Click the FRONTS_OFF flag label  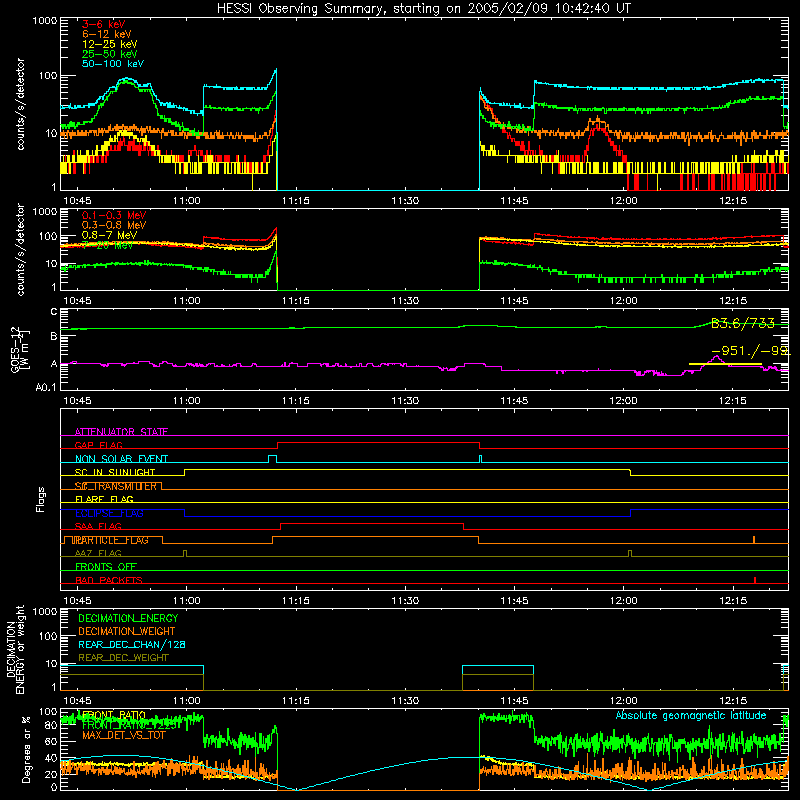click(106, 567)
